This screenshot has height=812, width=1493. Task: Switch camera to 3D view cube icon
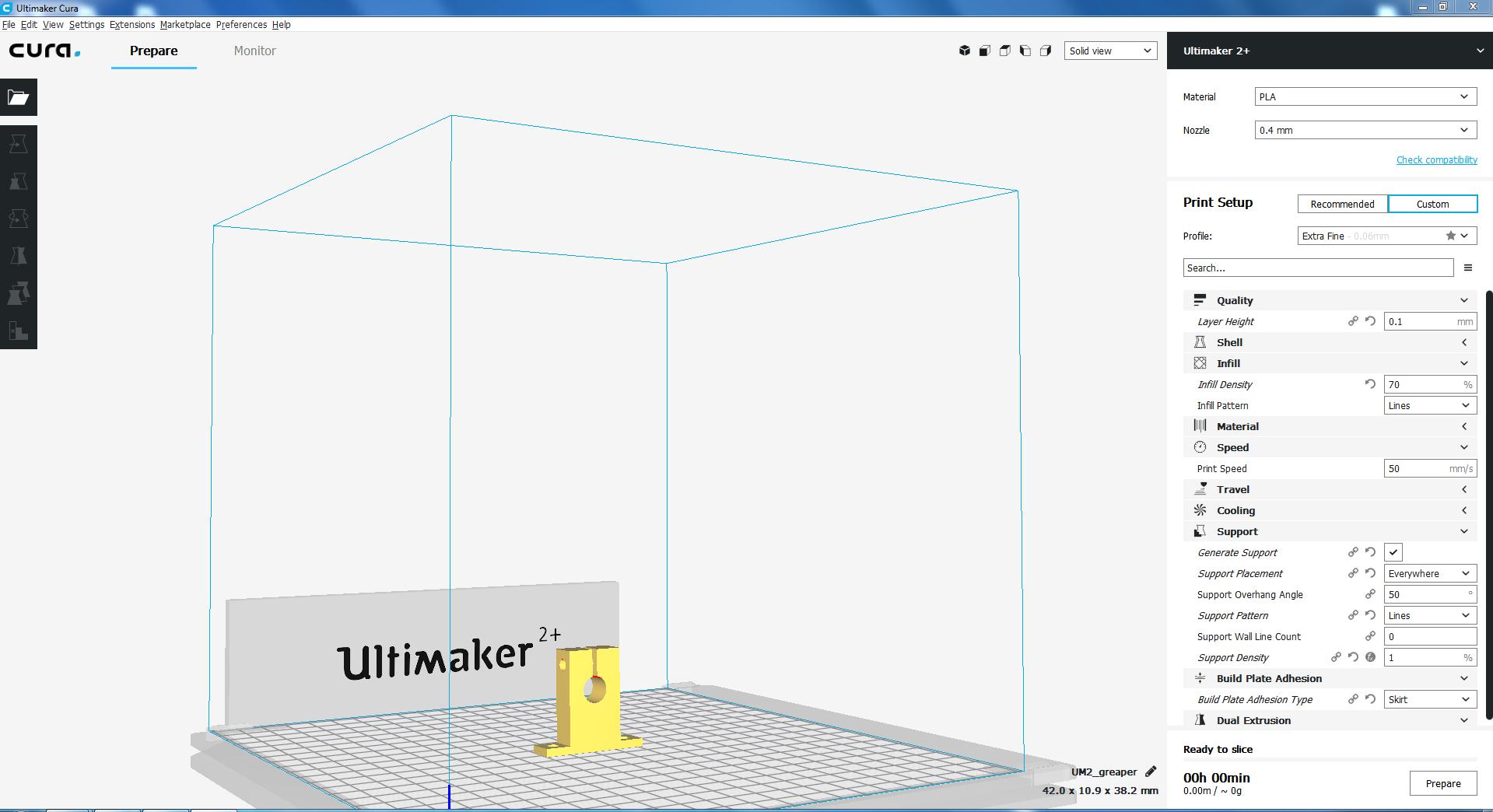[965, 51]
